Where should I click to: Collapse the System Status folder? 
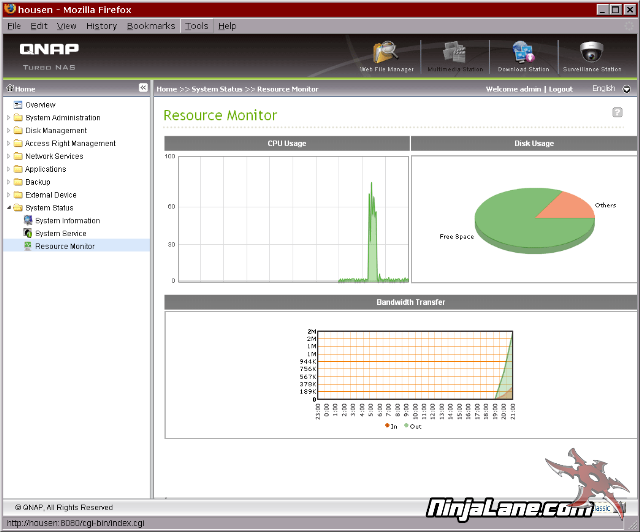pyautogui.click(x=8, y=208)
